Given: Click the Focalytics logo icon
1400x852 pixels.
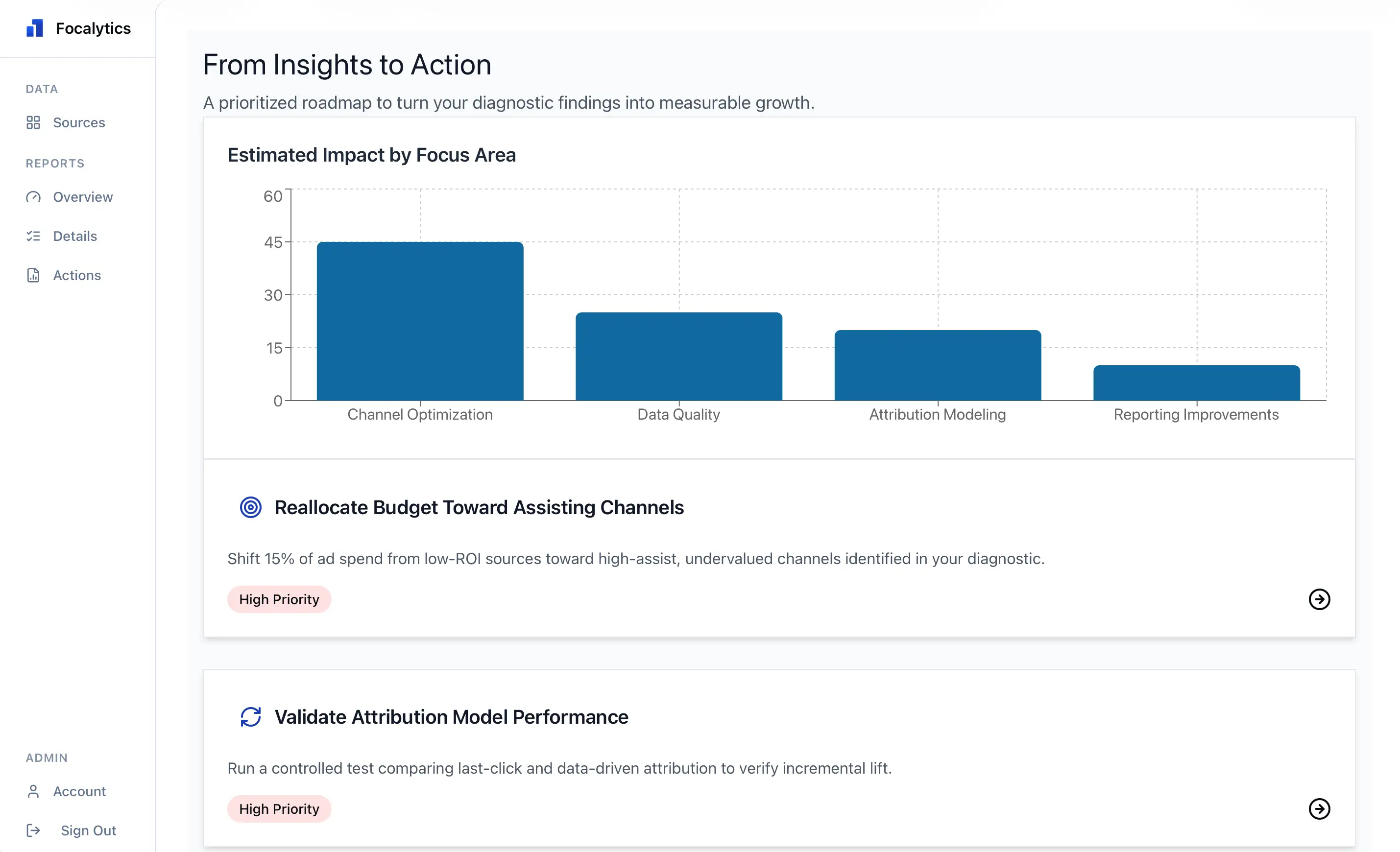Looking at the screenshot, I should pyautogui.click(x=34, y=27).
